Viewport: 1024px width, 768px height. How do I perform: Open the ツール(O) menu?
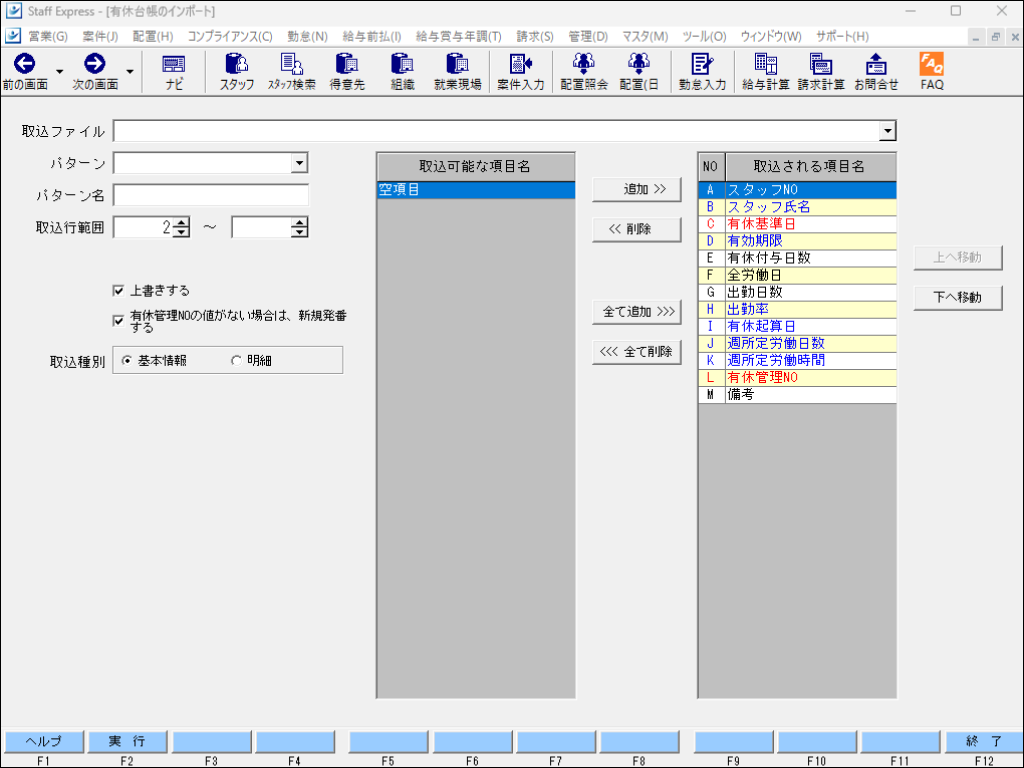pos(704,37)
